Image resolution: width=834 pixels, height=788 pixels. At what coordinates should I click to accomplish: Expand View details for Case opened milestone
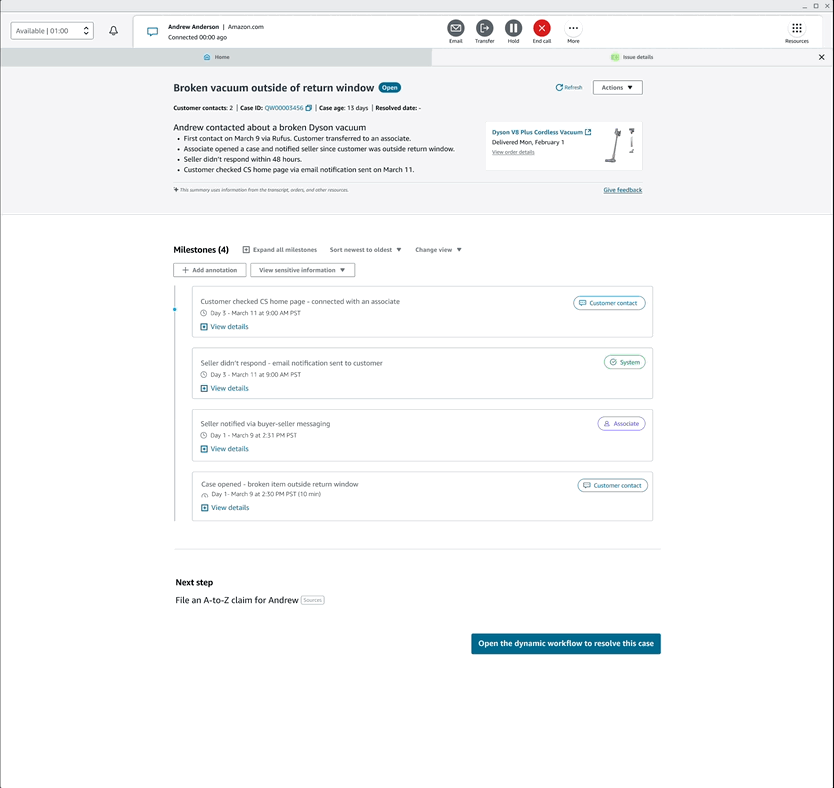pos(225,508)
